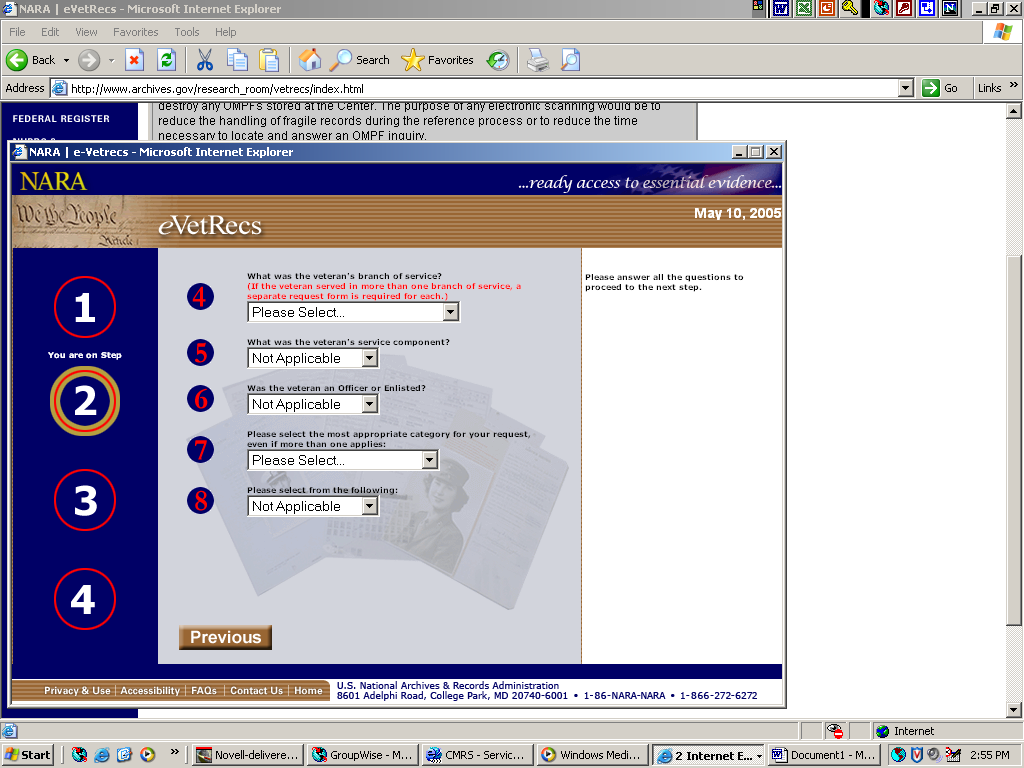The width and height of the screenshot is (1024, 768).
Task: Click the Back arrow icon in IE toolbar
Action: point(17,60)
